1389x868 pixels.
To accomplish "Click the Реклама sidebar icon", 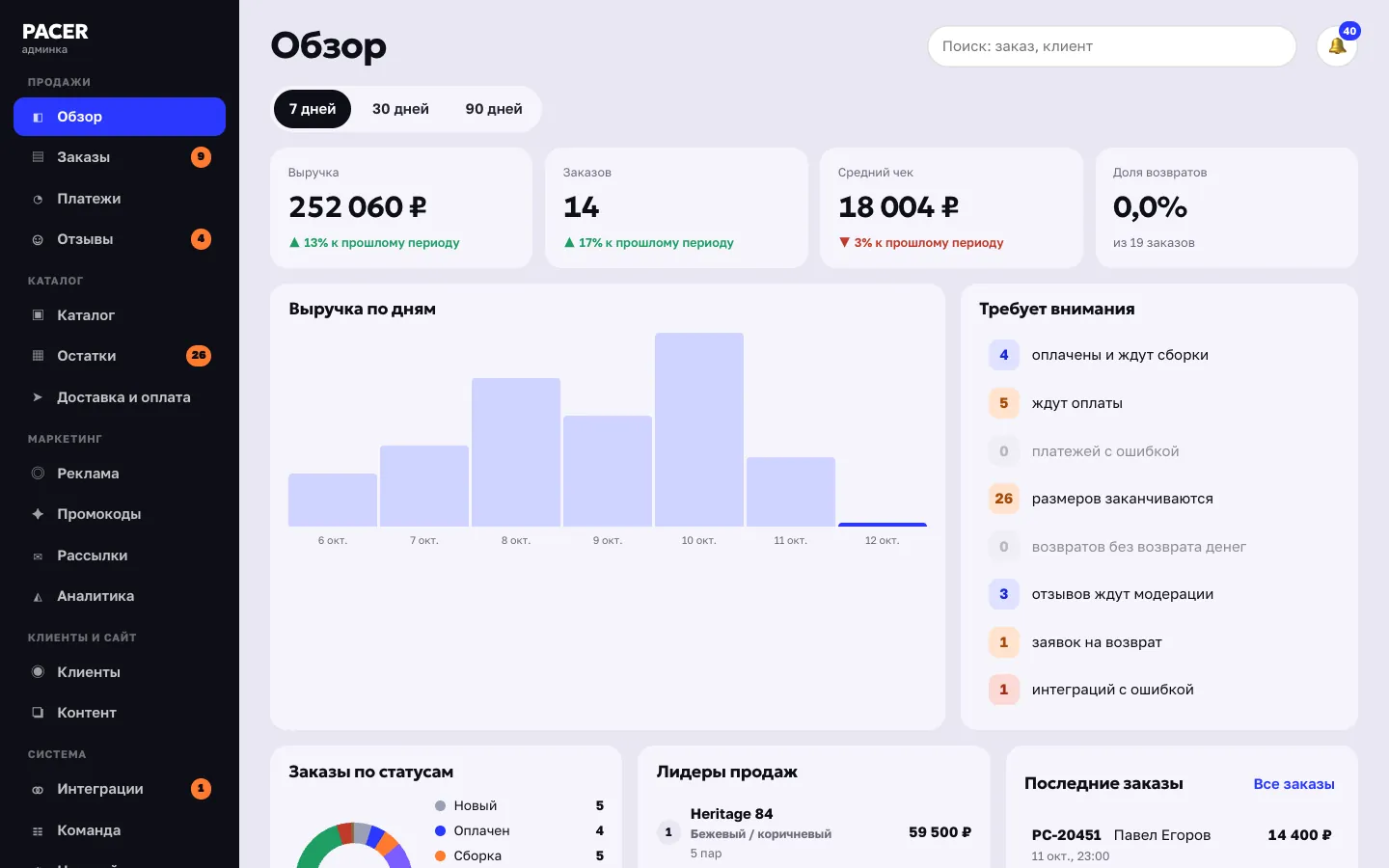I will click(38, 474).
